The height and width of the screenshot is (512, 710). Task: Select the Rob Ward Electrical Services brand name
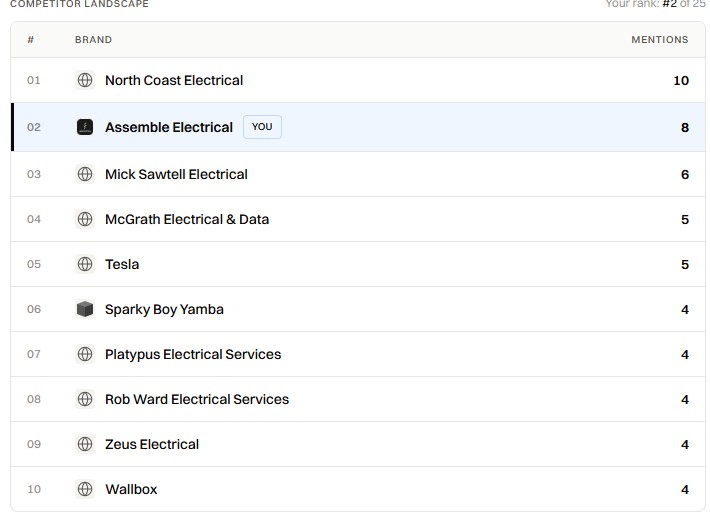click(x=197, y=399)
